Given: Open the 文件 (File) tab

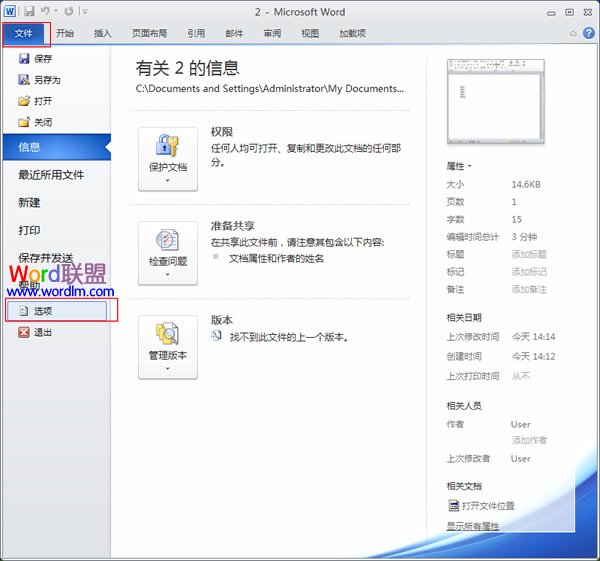Looking at the screenshot, I should pyautogui.click(x=24, y=34).
